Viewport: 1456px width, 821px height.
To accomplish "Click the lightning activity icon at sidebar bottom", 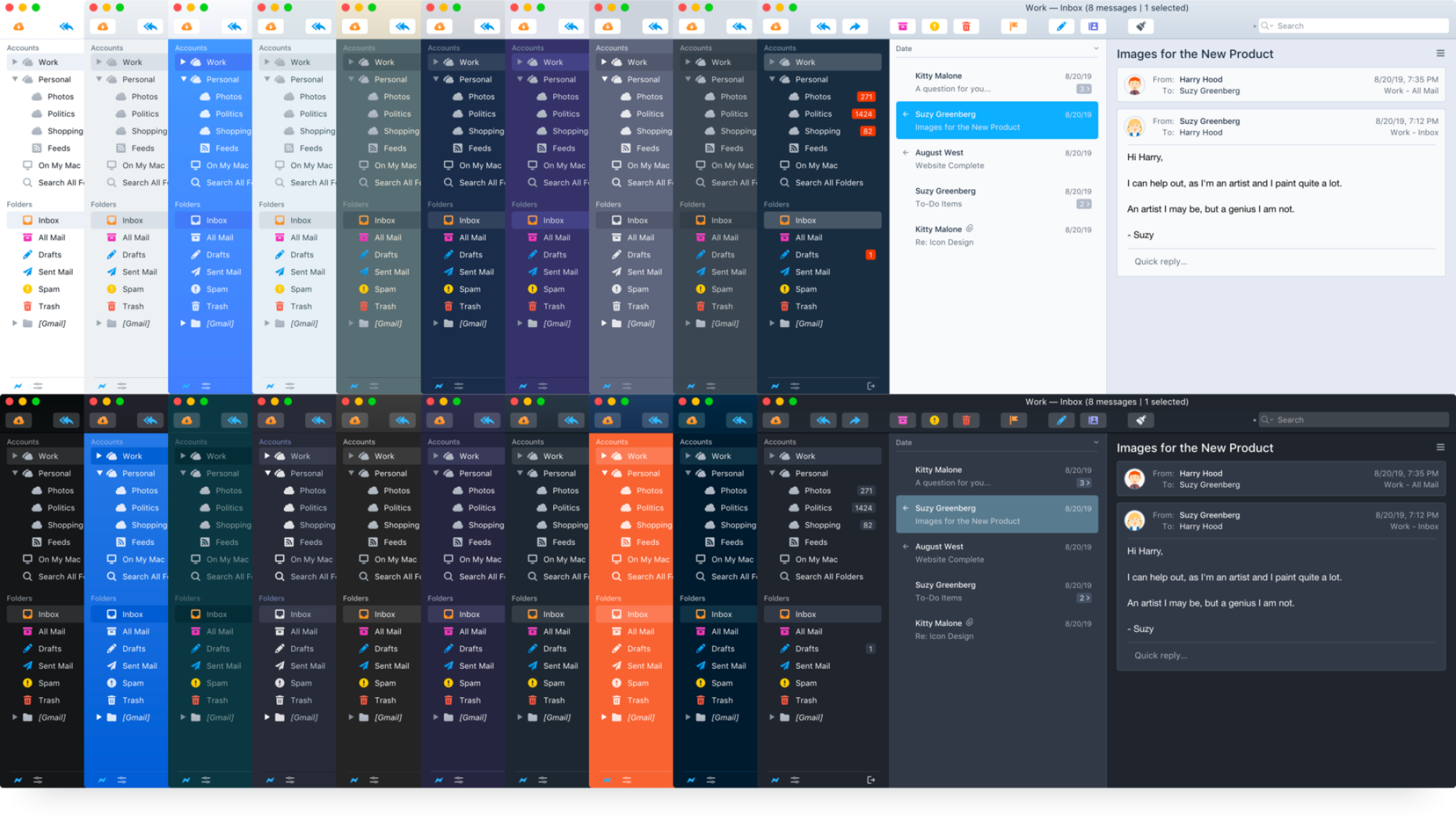I will point(774,386).
